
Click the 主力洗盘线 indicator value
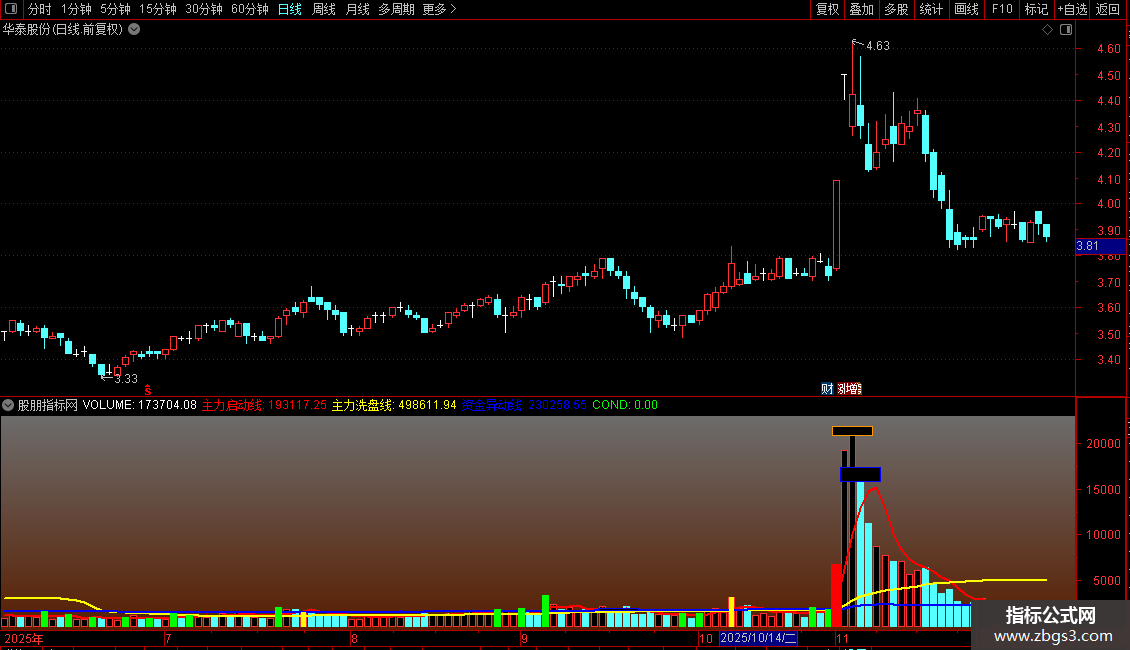(394, 405)
